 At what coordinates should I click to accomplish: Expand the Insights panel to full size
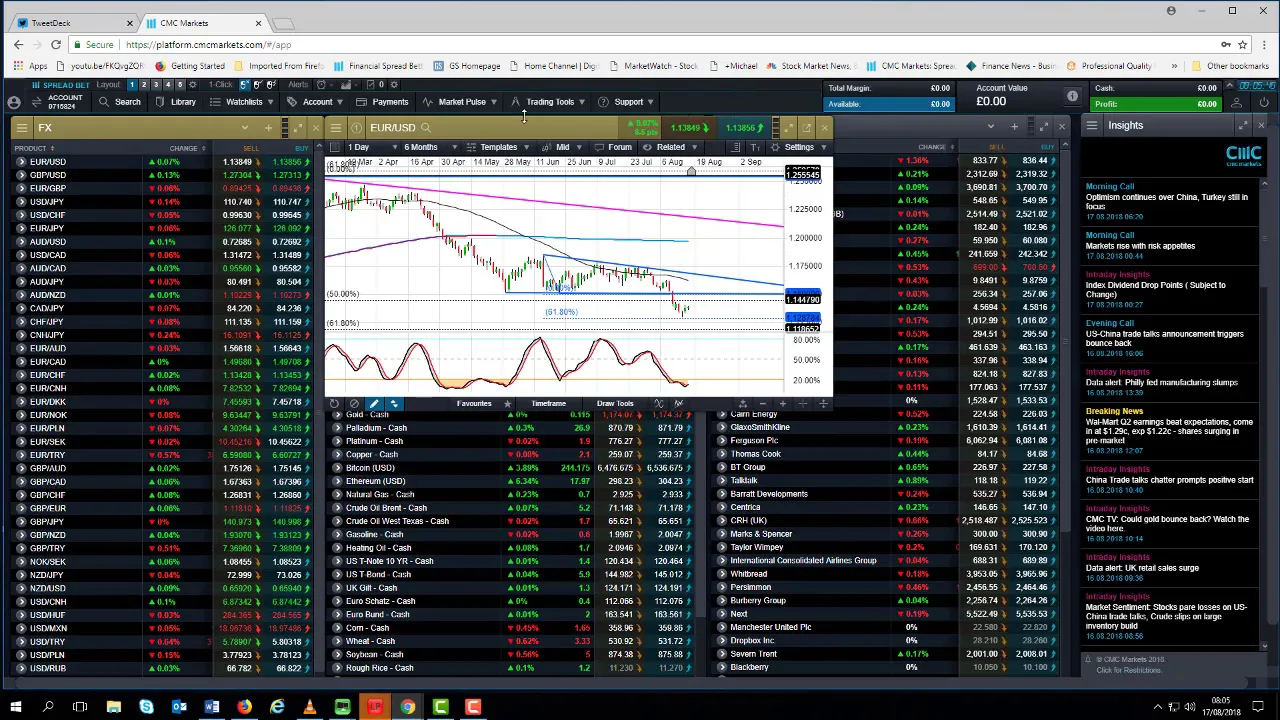coord(1243,125)
